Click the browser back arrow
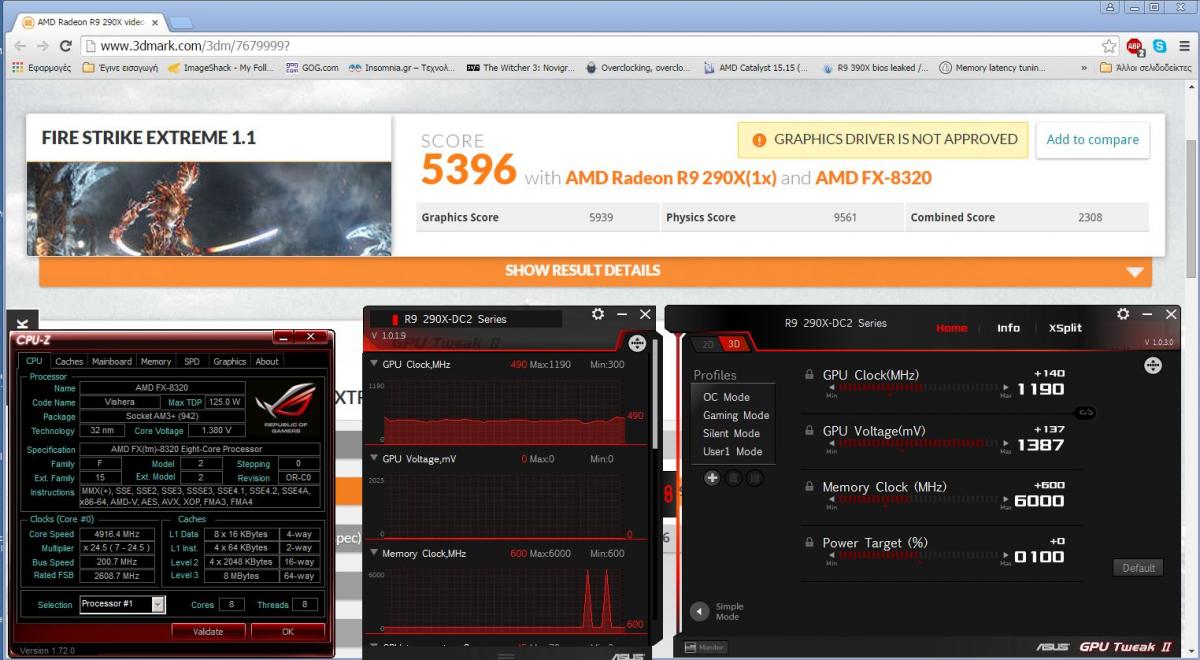This screenshot has height=660, width=1200. 19,46
